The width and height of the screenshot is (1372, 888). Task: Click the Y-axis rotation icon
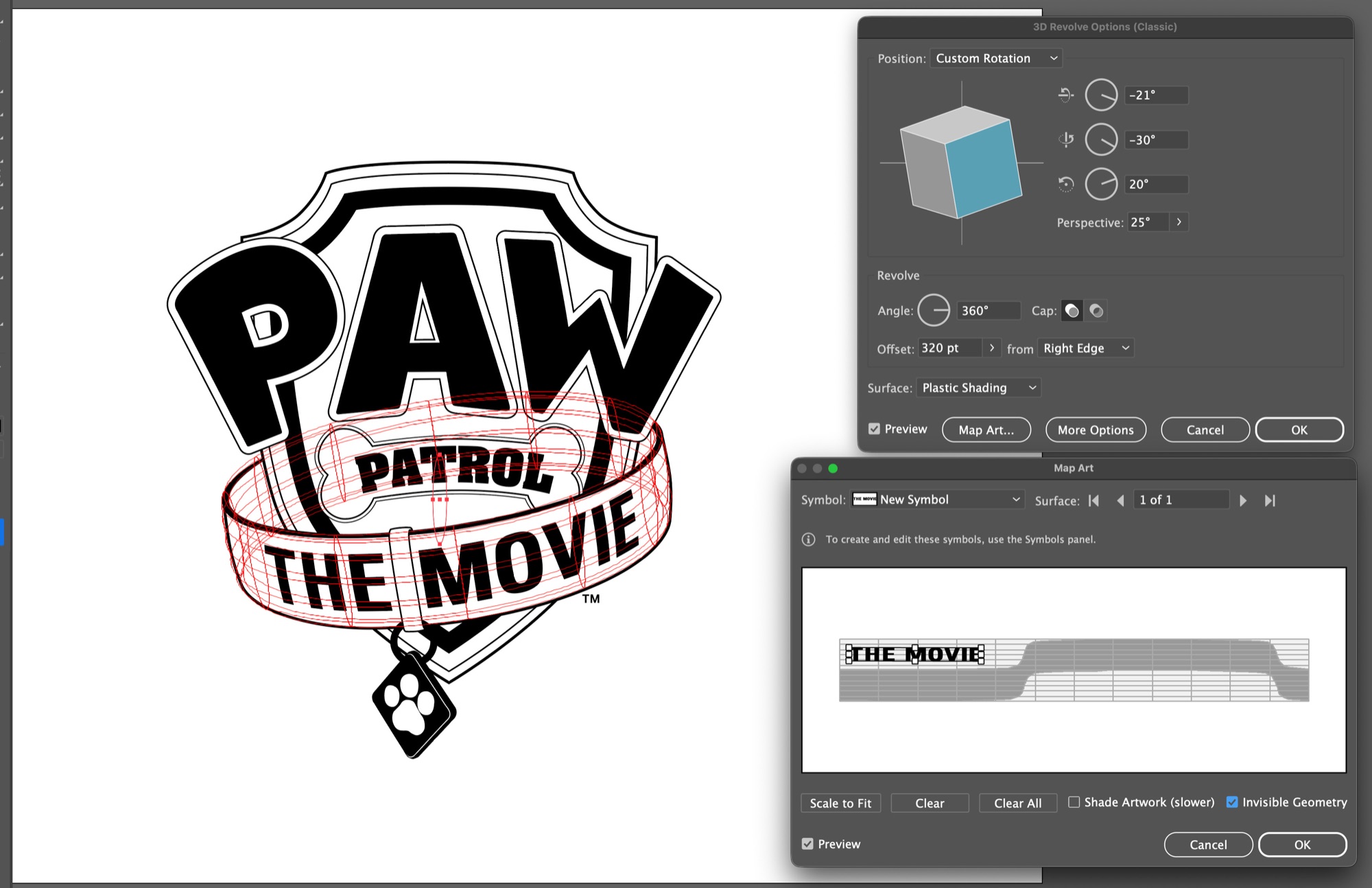point(1065,139)
